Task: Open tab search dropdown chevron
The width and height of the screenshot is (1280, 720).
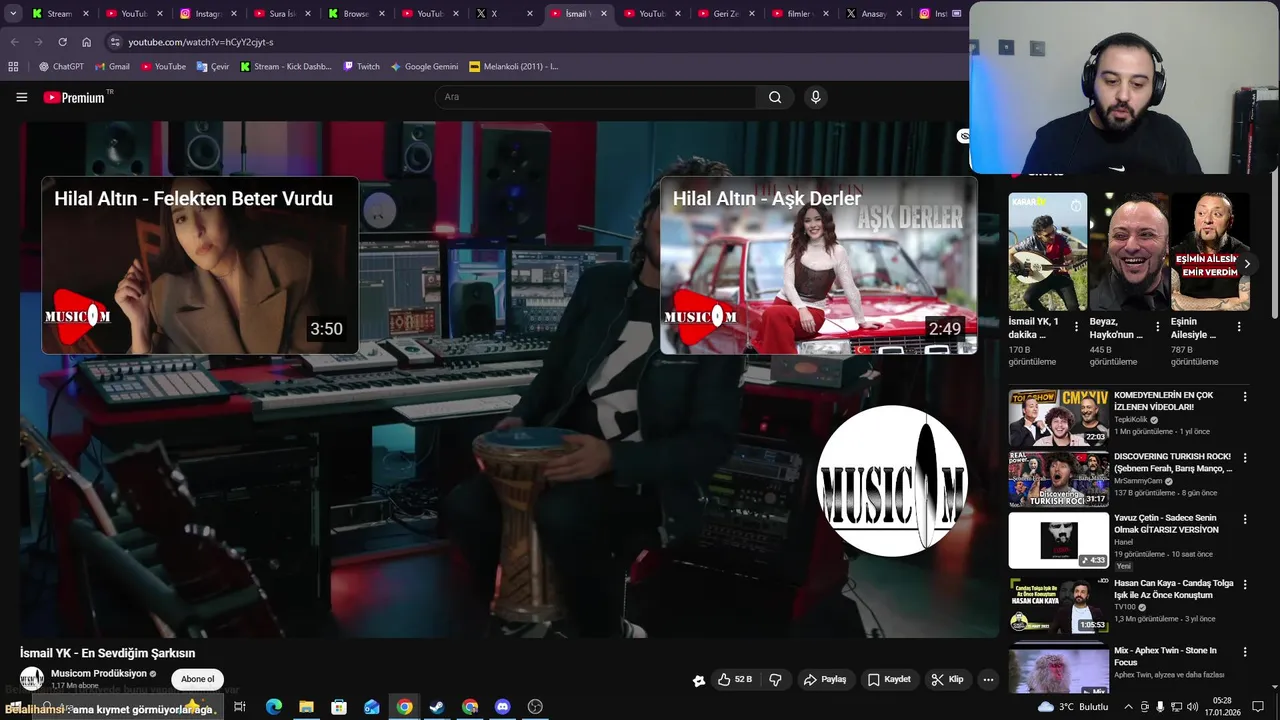Action: (13, 14)
